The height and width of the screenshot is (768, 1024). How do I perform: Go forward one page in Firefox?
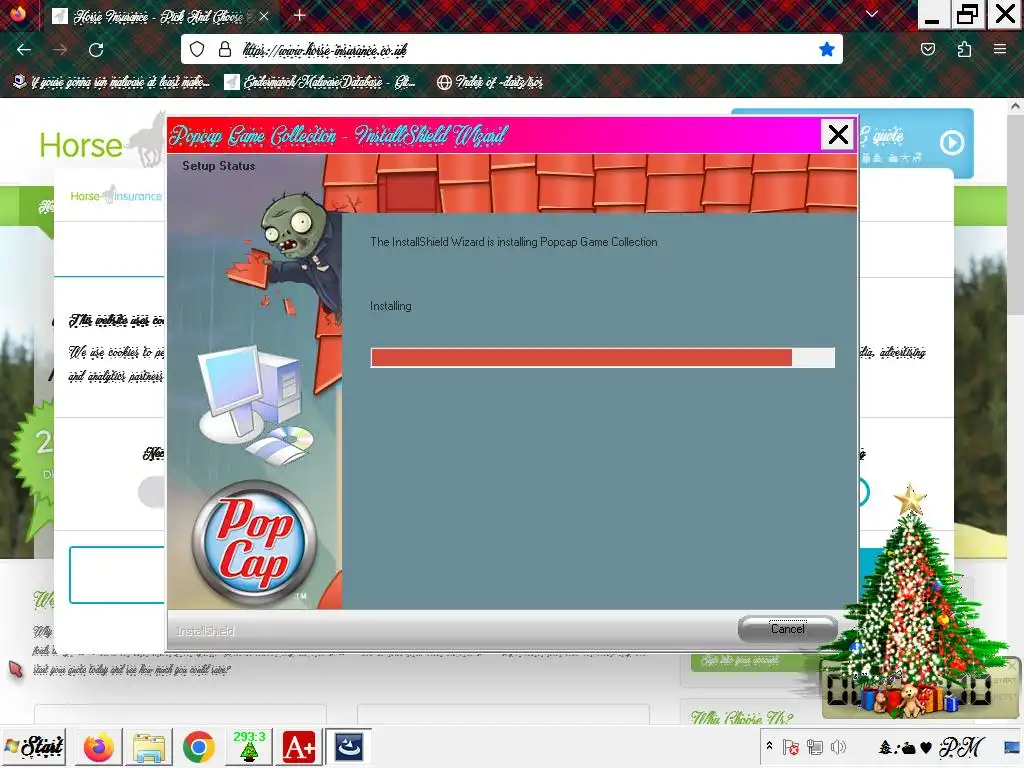[60, 50]
